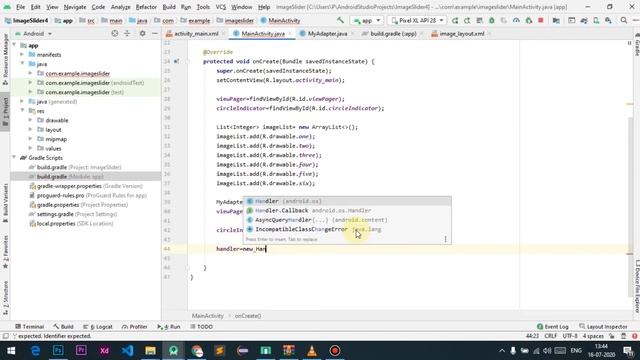Click the completion popup options (three dots) icon
Screen dimensions: 640x360
pos(445,239)
